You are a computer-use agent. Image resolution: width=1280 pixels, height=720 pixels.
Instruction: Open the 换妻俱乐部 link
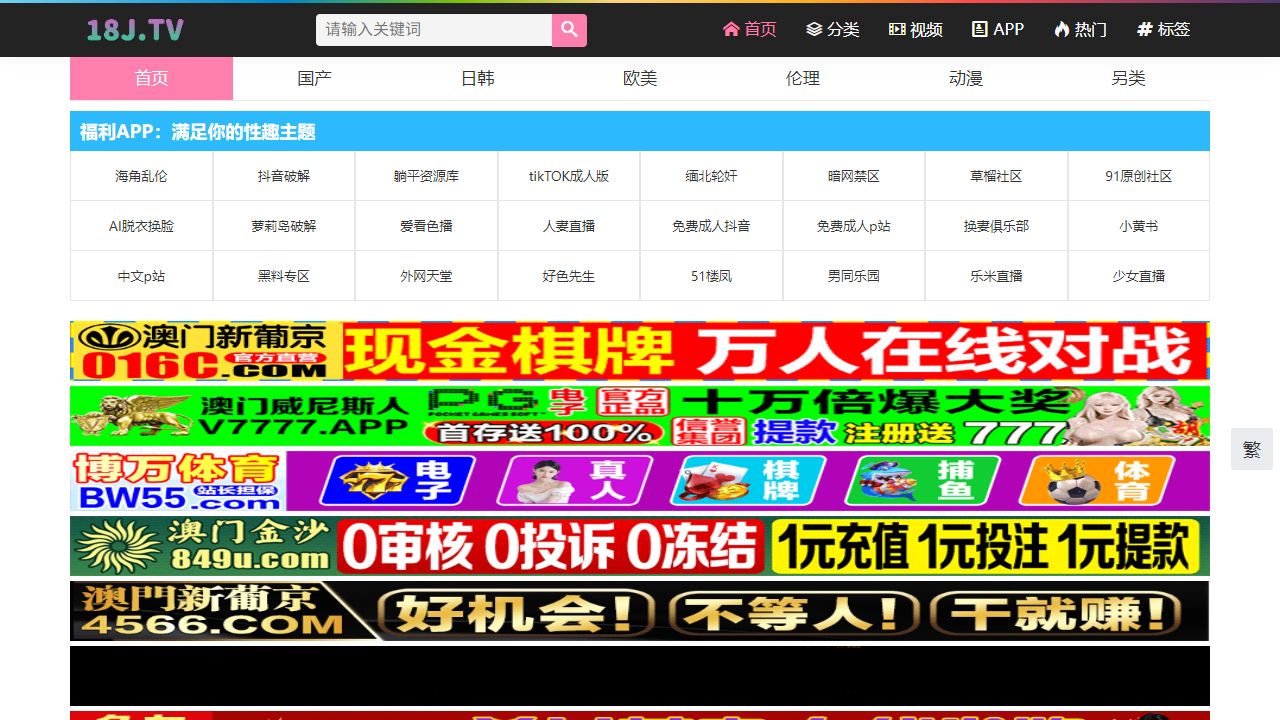(996, 226)
